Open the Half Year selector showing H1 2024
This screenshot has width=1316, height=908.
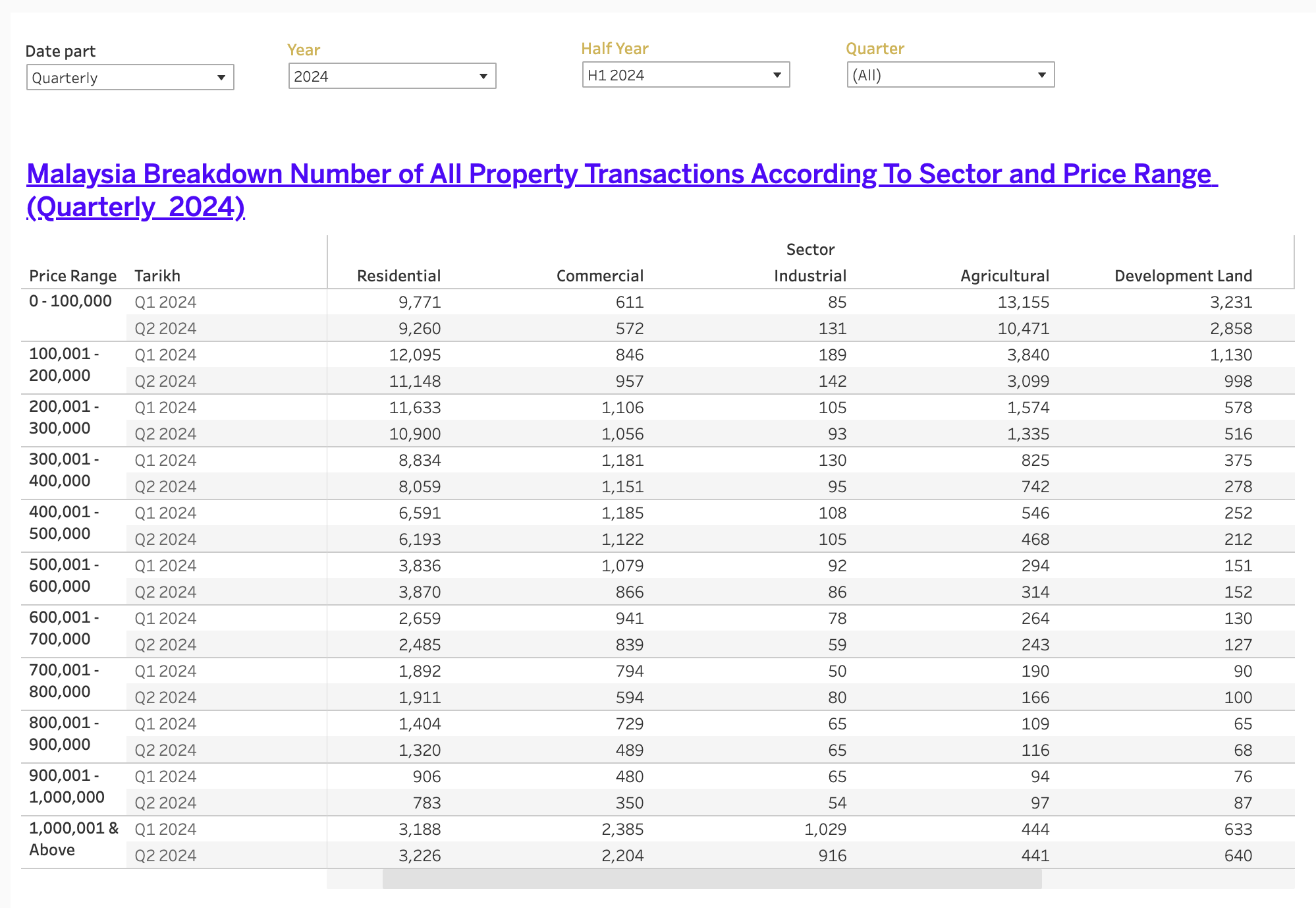[776, 74]
